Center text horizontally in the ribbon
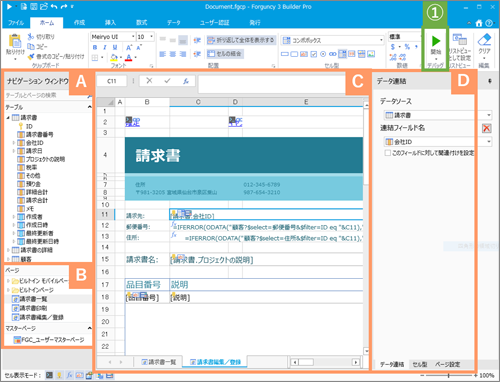500x382 pixels. (x=173, y=54)
